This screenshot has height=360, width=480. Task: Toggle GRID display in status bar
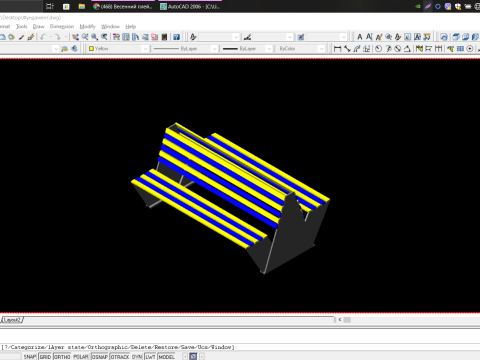(x=45, y=357)
